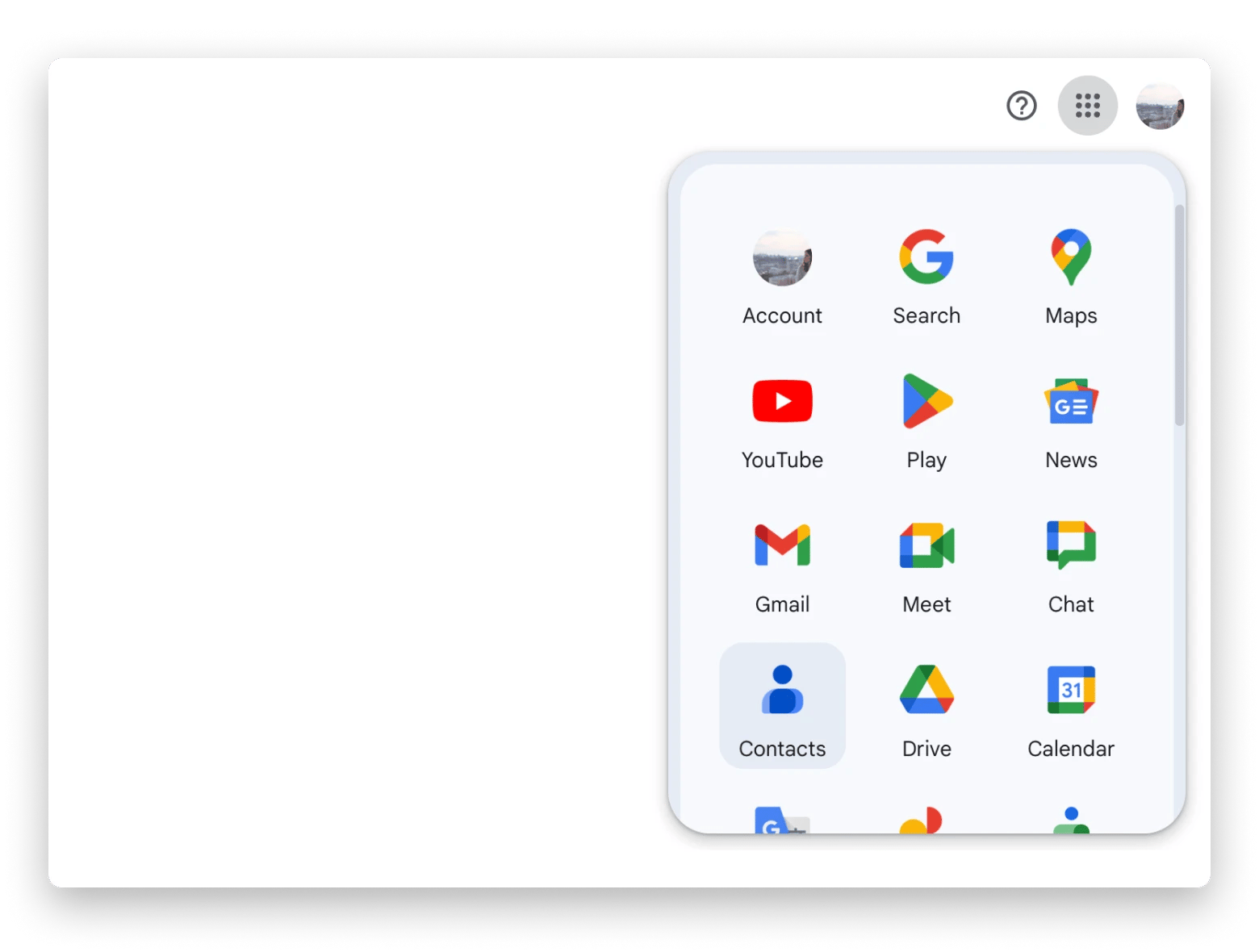Image resolution: width=1259 pixels, height=952 pixels.
Task: Start Google Meet app
Action: 926,565
